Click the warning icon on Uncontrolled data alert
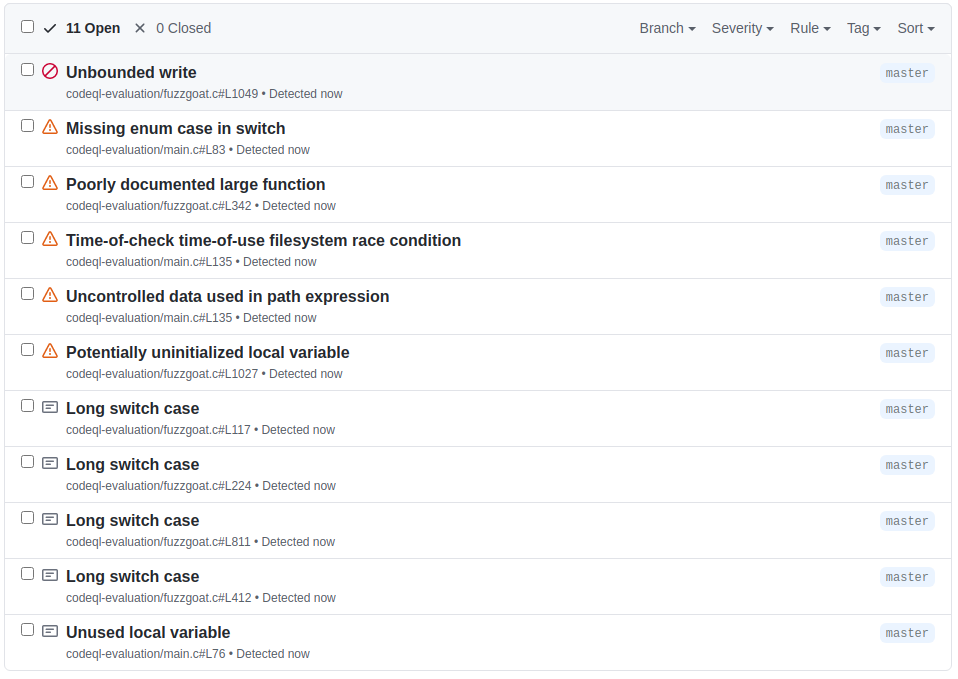Screen dimensions: 958x679 pos(50,295)
